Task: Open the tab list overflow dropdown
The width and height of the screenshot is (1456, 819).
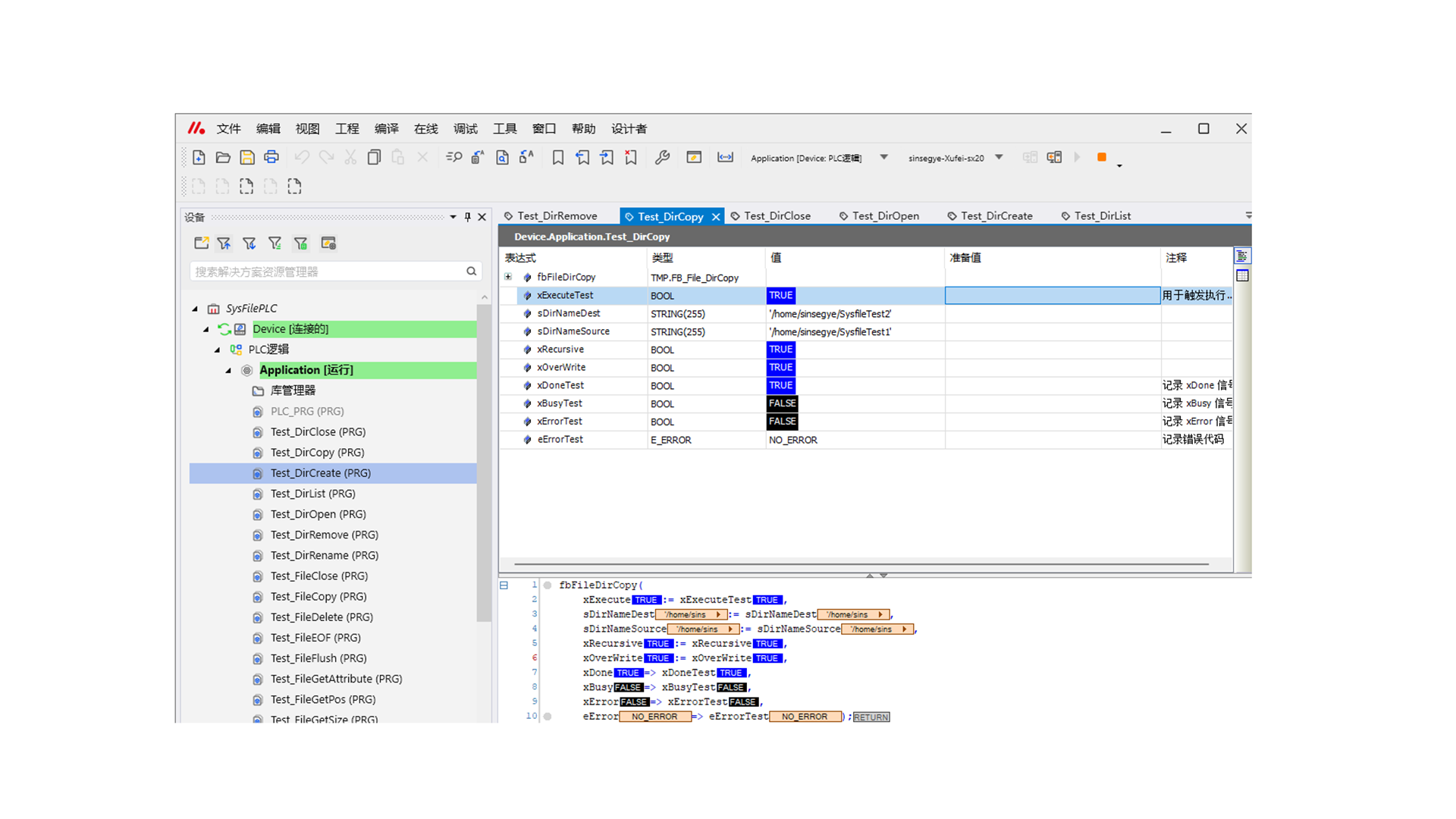Action: click(x=1248, y=216)
